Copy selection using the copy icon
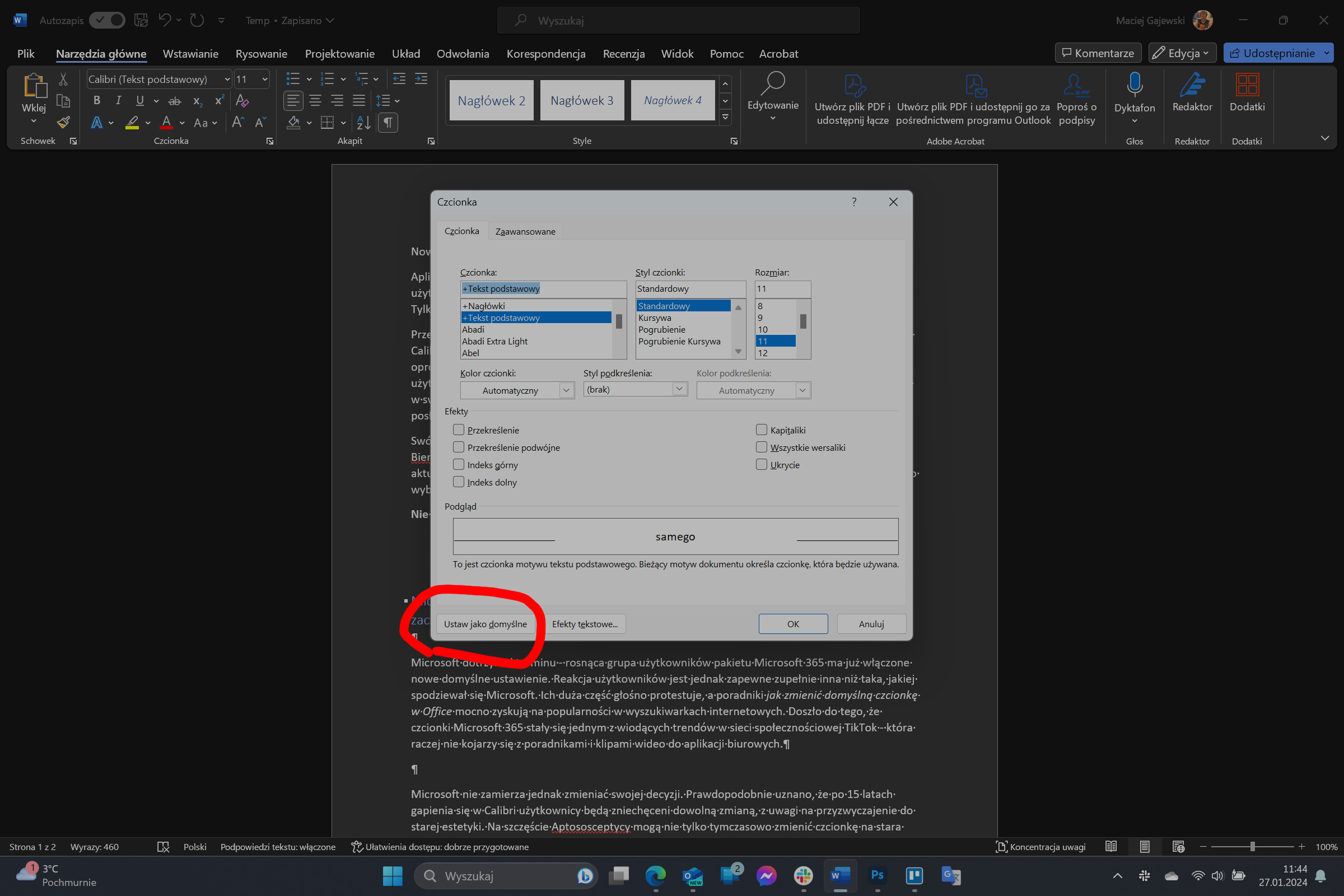 pyautogui.click(x=63, y=101)
